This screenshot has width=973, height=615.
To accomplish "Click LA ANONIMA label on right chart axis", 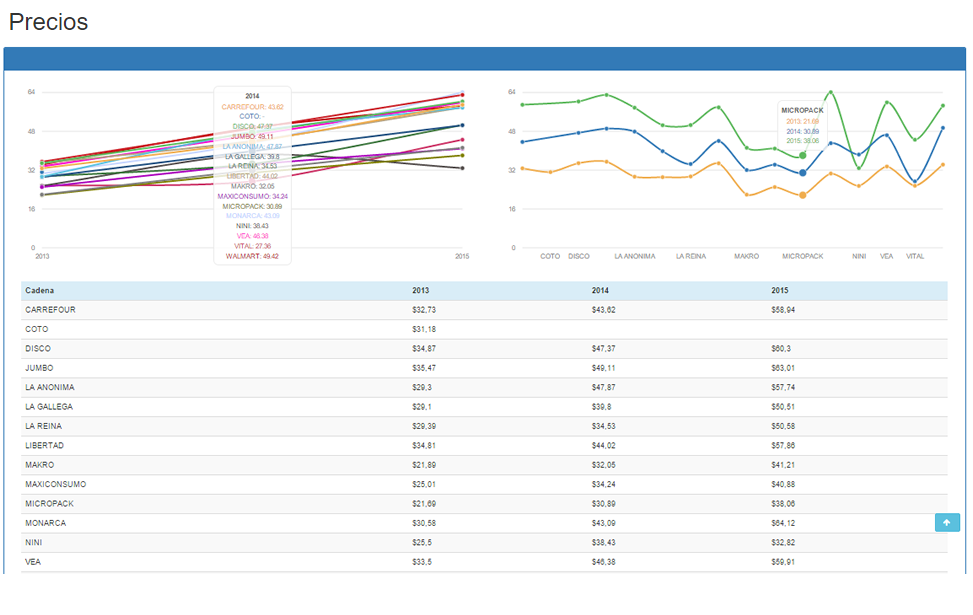I will (635, 256).
